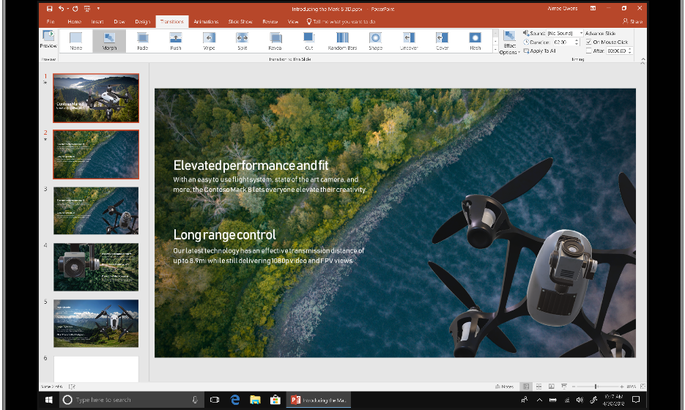Open the View ribbon tab
The width and height of the screenshot is (685, 410).
tap(293, 21)
